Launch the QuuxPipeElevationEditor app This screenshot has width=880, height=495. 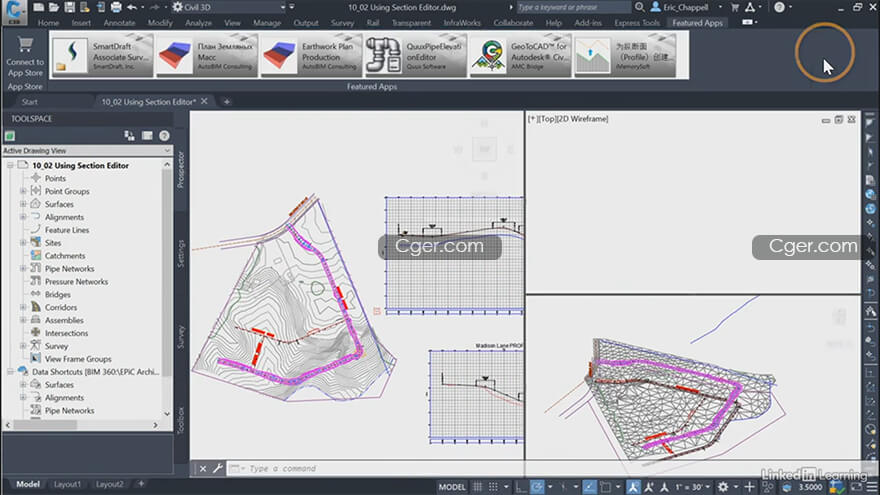(x=415, y=55)
